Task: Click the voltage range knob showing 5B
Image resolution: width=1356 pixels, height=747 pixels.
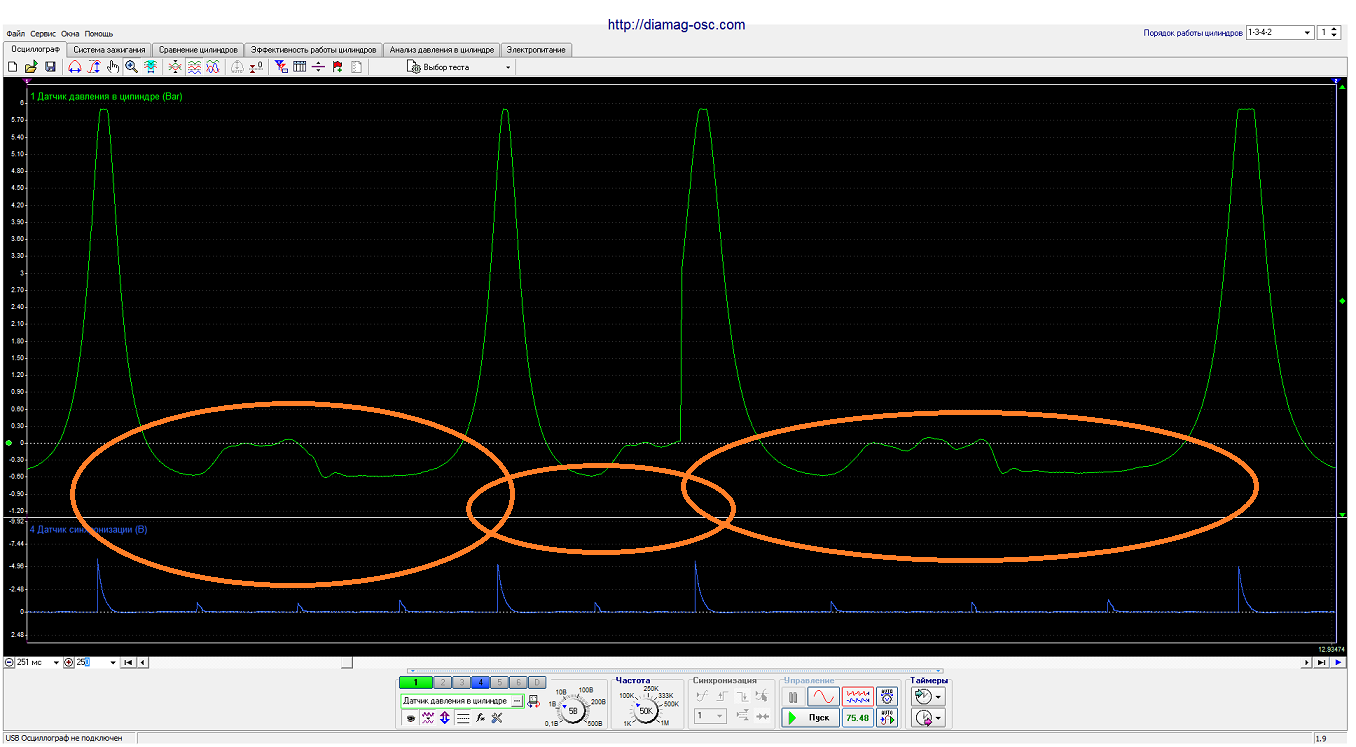Action: pos(573,711)
